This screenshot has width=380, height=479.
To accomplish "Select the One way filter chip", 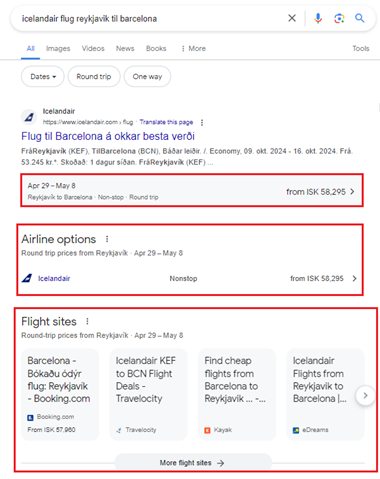I will coord(147,77).
